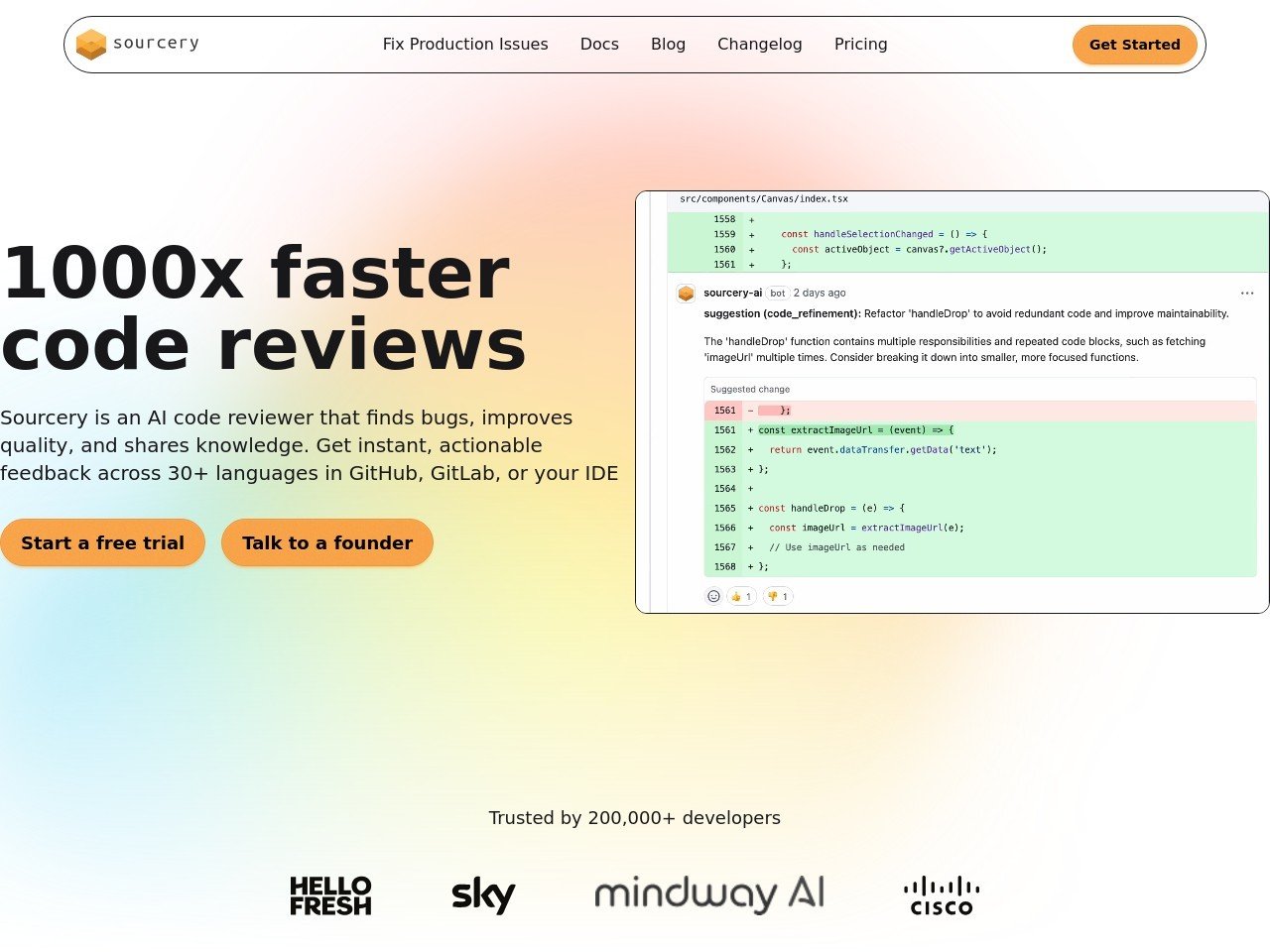Screen dimensions: 1270x952
Task: Click the sourcery-ai author name
Action: coord(733,293)
